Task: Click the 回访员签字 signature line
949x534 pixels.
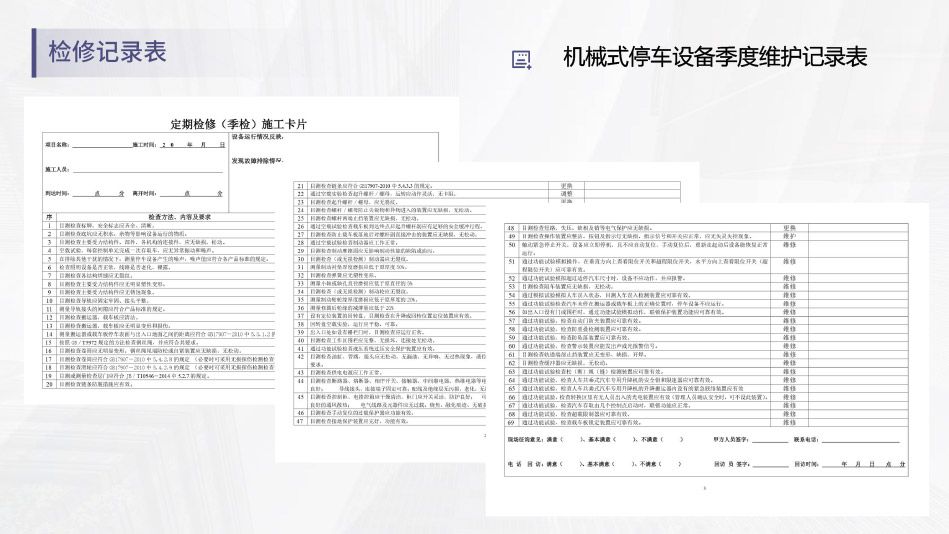Action: click(770, 464)
